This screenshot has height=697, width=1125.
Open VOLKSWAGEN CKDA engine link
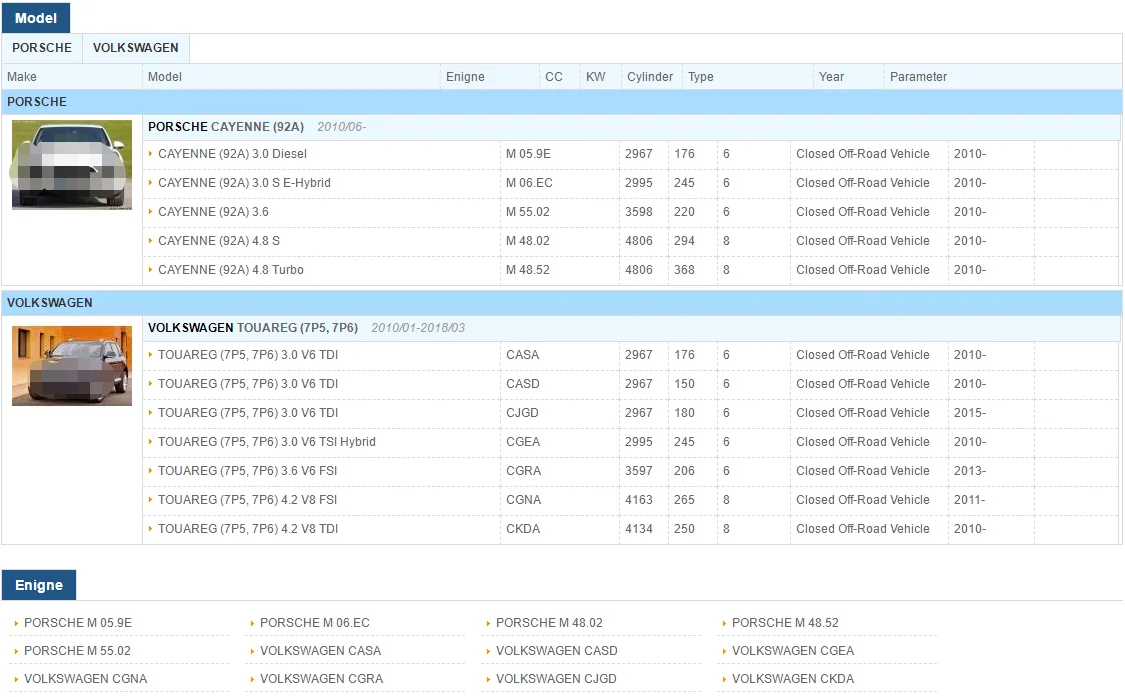(794, 679)
